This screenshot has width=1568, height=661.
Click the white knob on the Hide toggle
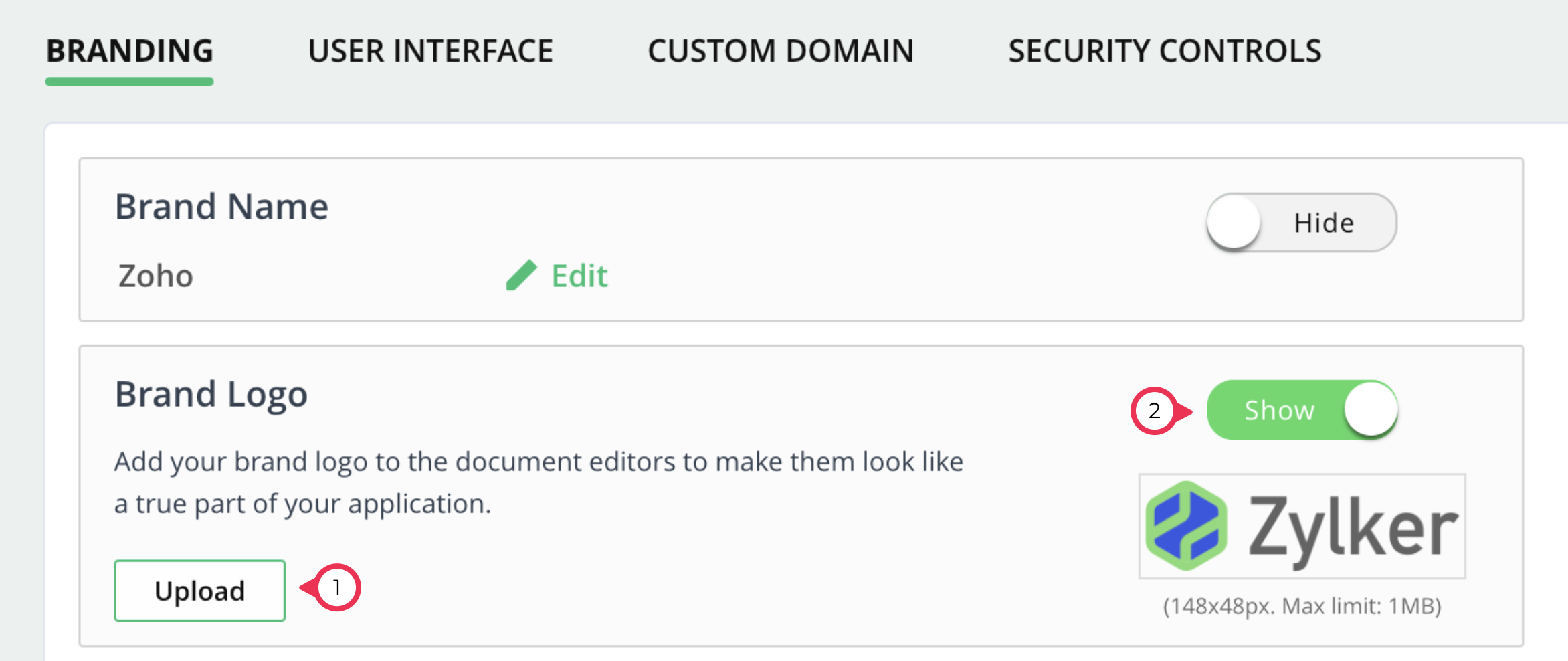(x=1234, y=222)
